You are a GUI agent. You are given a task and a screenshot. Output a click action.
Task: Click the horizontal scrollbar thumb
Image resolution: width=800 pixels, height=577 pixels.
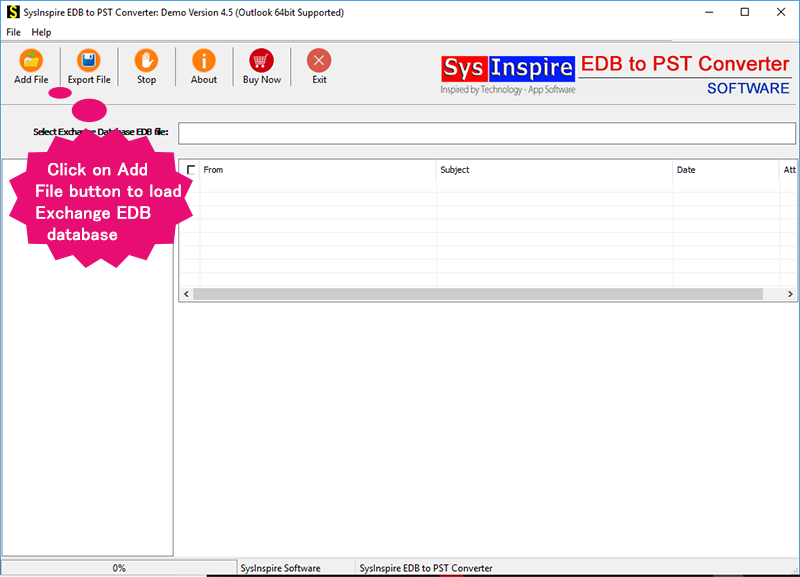click(478, 294)
